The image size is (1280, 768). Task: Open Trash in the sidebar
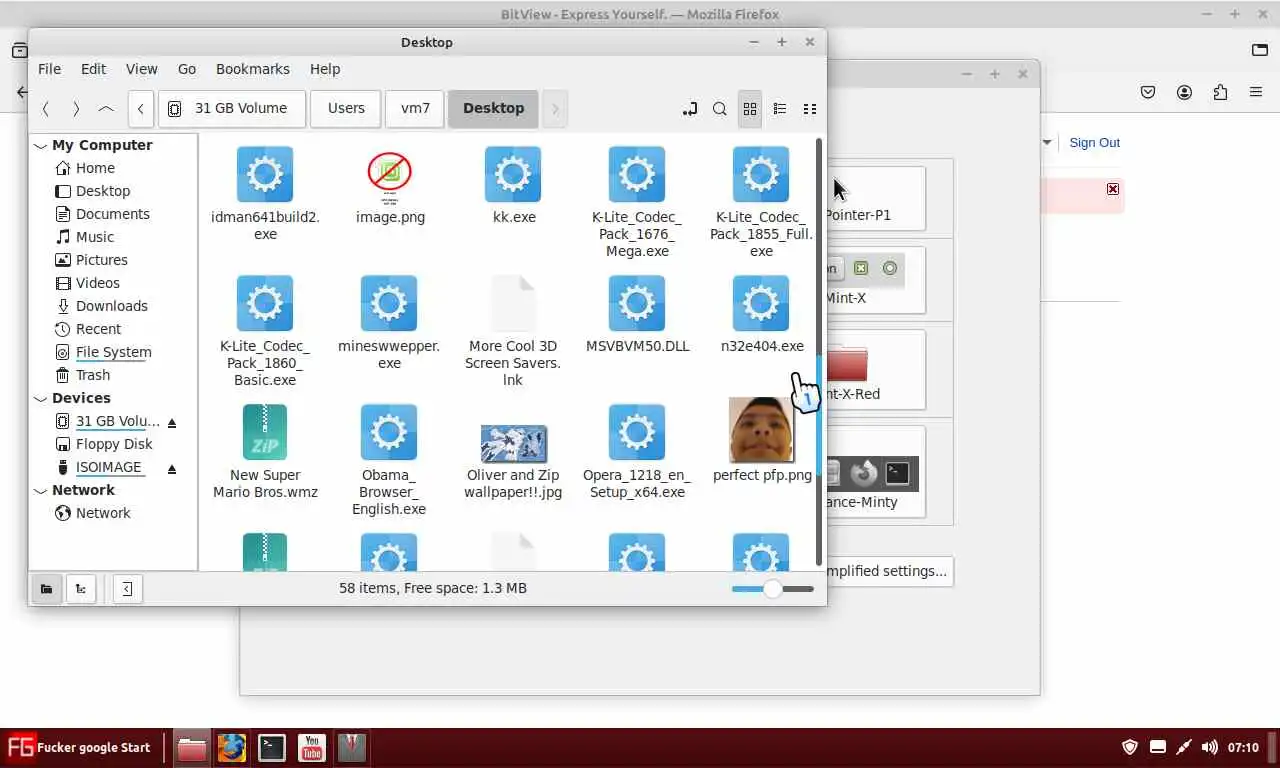coord(93,375)
